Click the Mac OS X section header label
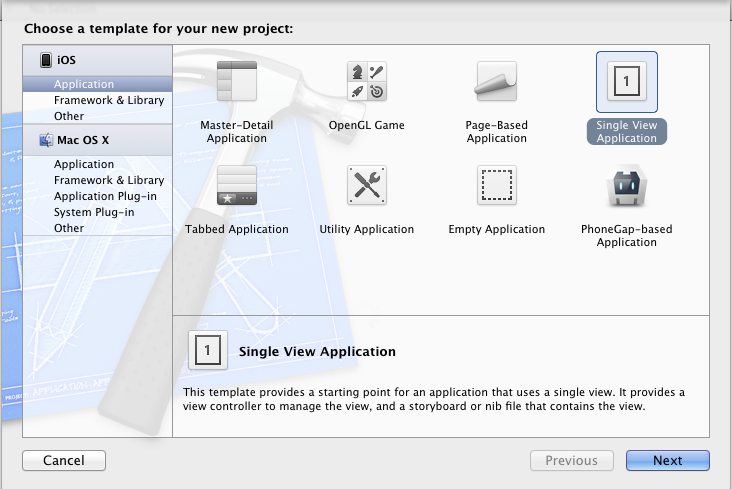The image size is (732, 489). pyautogui.click(x=83, y=140)
